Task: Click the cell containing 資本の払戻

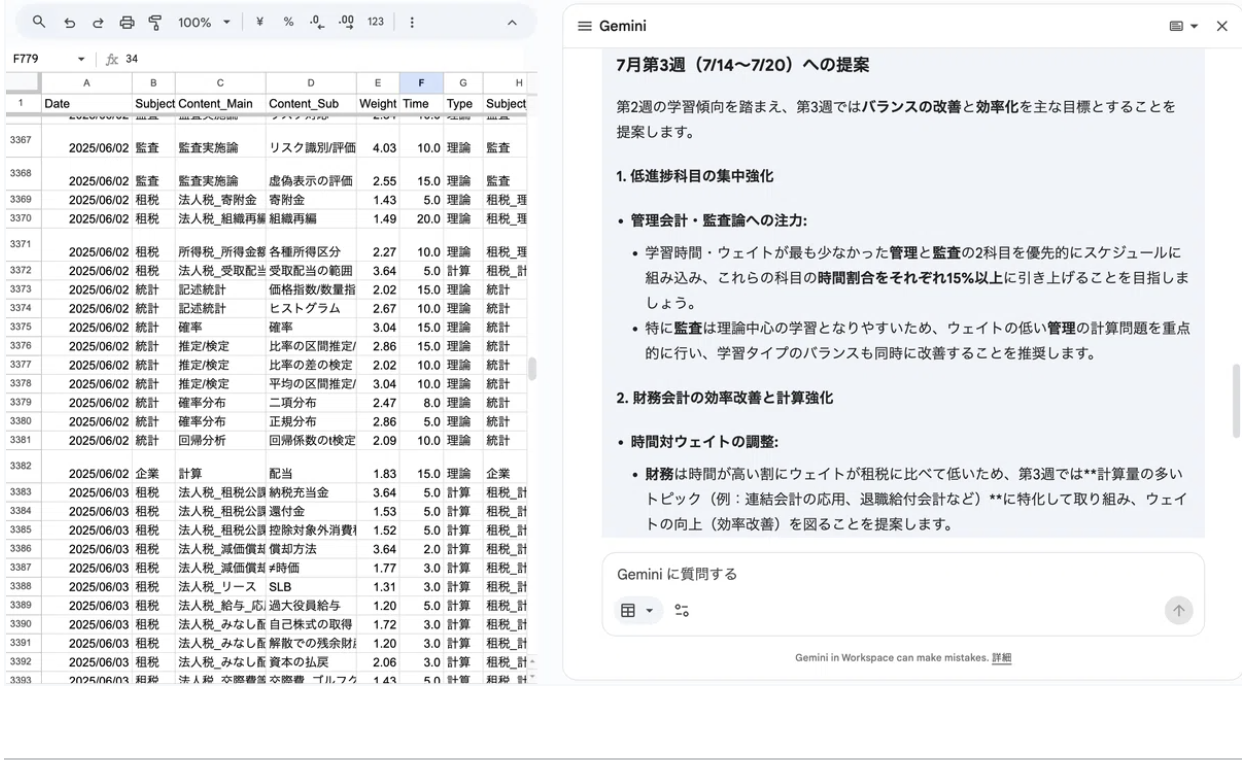Action: (311, 662)
